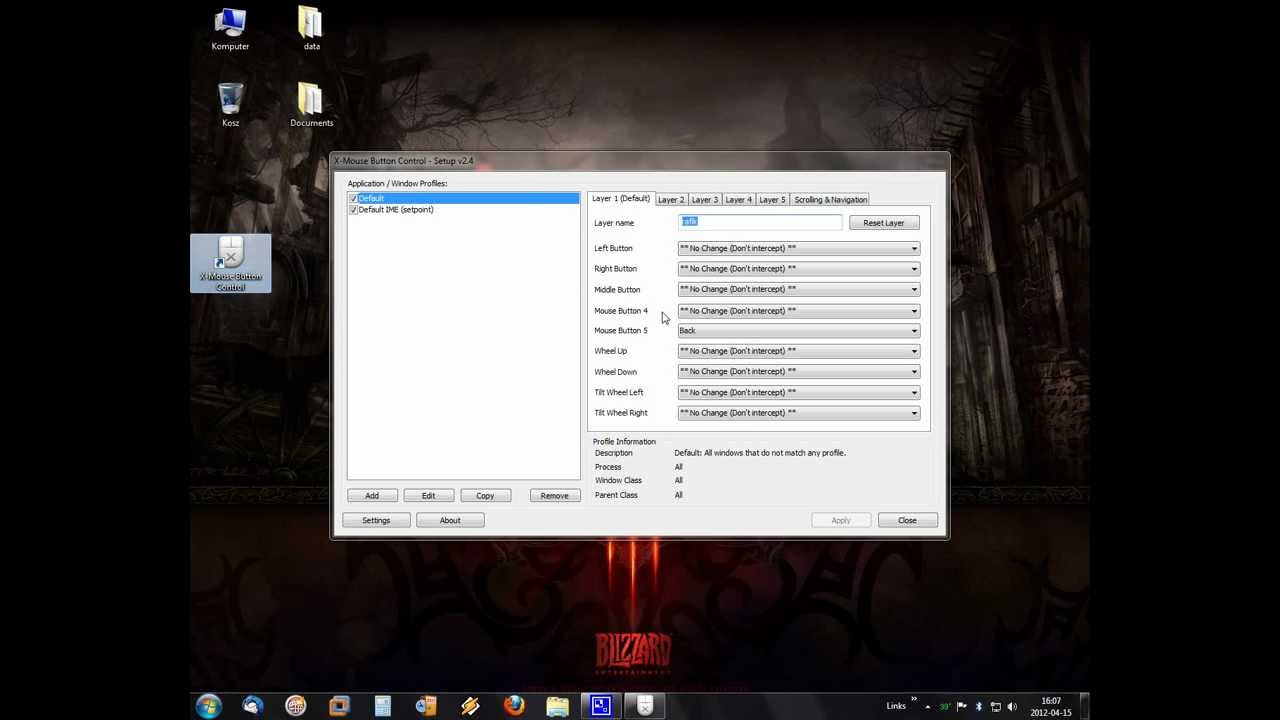Viewport: 1280px width, 720px height.
Task: Open the Tilt Wheel Left action dropdown
Action: 798,392
